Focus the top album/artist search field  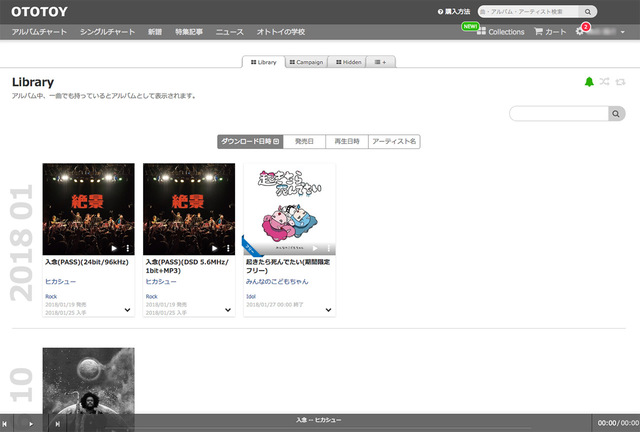(528, 11)
